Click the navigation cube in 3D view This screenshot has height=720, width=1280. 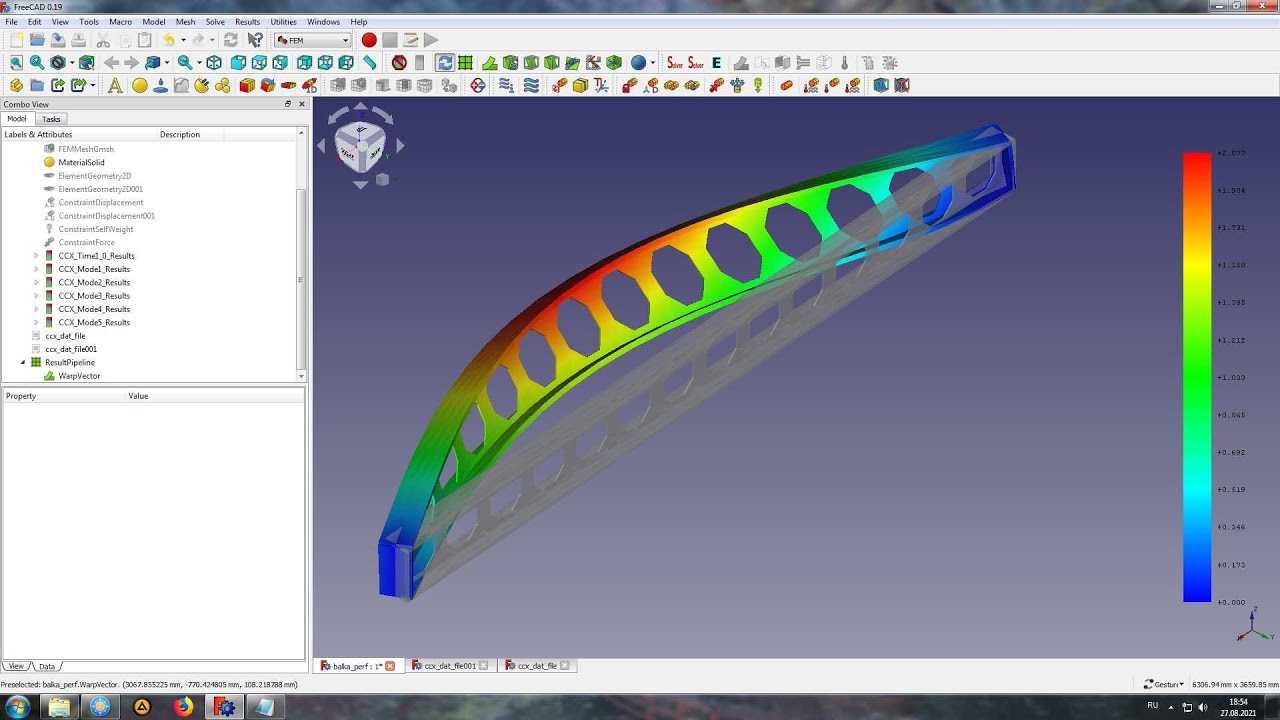360,145
